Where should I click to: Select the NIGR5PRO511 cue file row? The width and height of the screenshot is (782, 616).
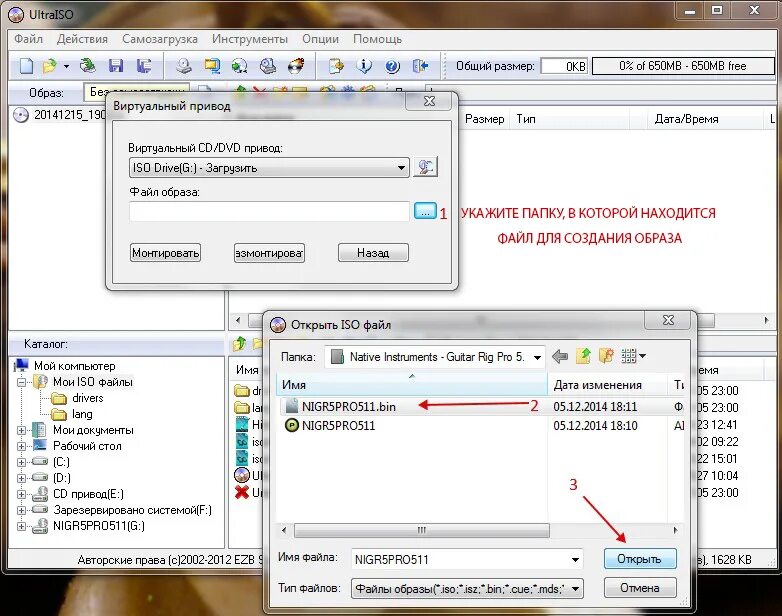(338, 425)
